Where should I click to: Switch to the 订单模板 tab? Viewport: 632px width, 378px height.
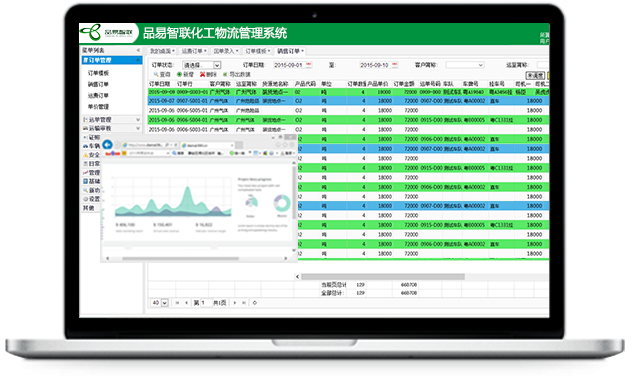point(258,51)
